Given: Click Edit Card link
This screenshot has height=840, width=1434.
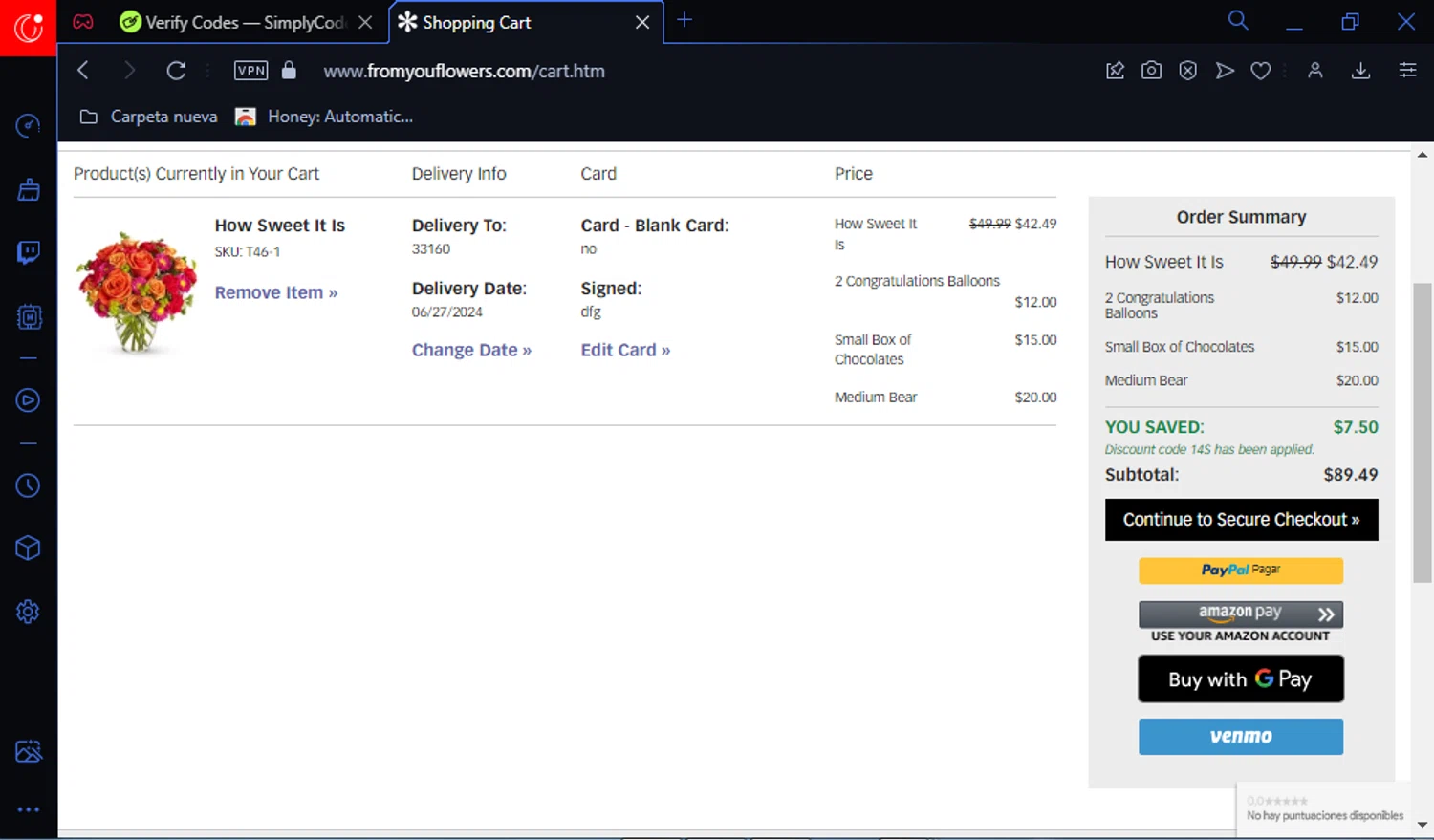Looking at the screenshot, I should tap(625, 350).
